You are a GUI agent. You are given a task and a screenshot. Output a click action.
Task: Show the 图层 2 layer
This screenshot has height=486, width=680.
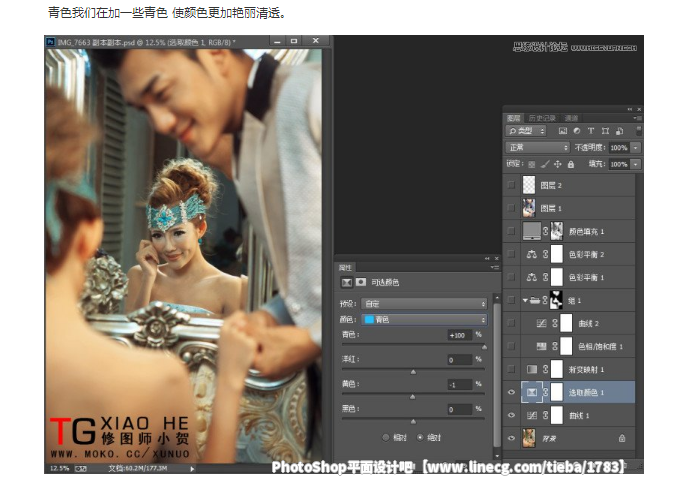[511, 185]
